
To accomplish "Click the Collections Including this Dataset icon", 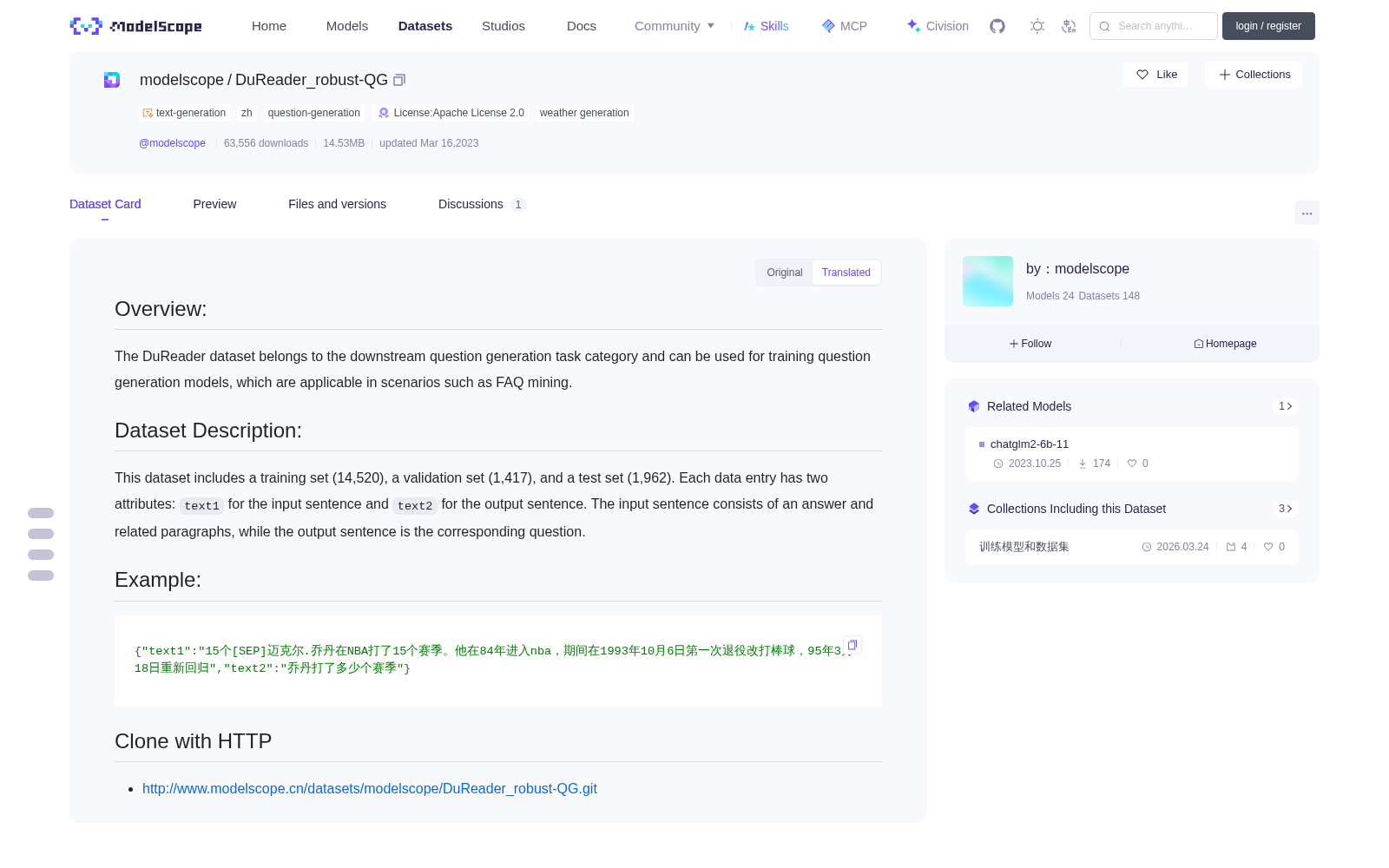I will coord(974,509).
